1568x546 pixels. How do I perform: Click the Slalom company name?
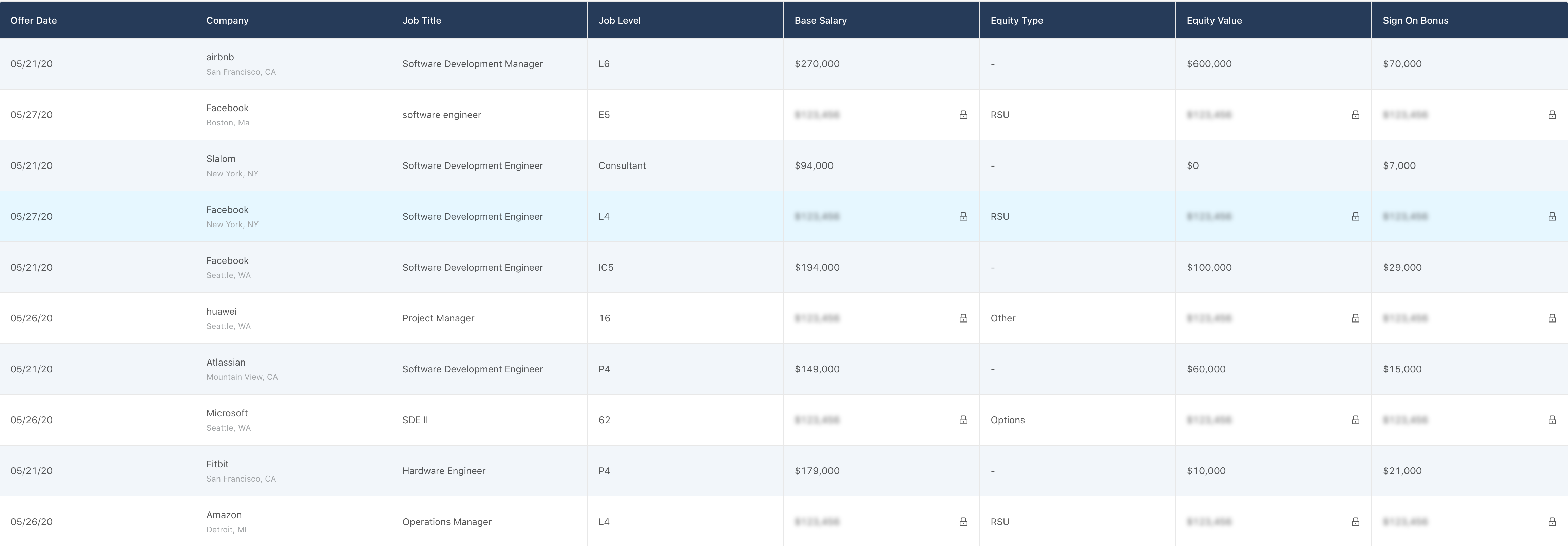coord(221,158)
